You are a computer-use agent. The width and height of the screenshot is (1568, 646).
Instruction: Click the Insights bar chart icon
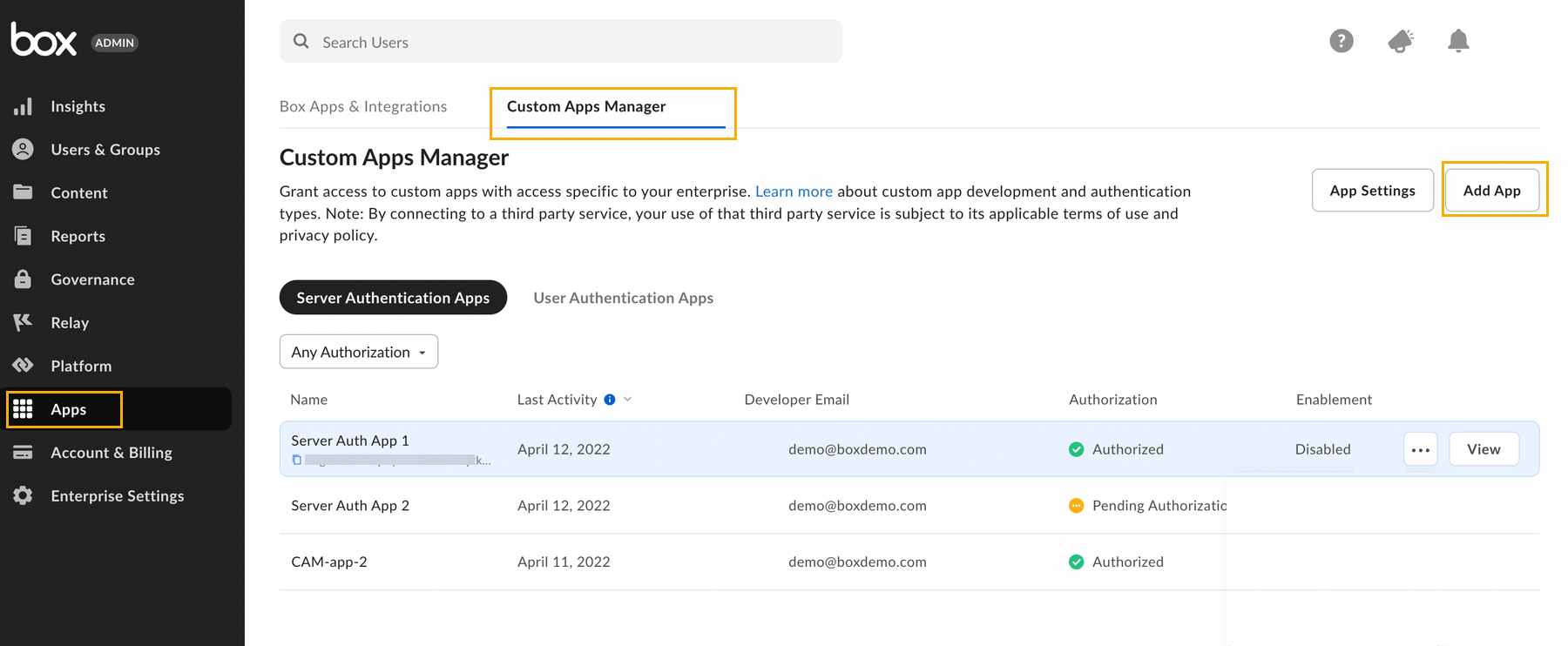(24, 106)
